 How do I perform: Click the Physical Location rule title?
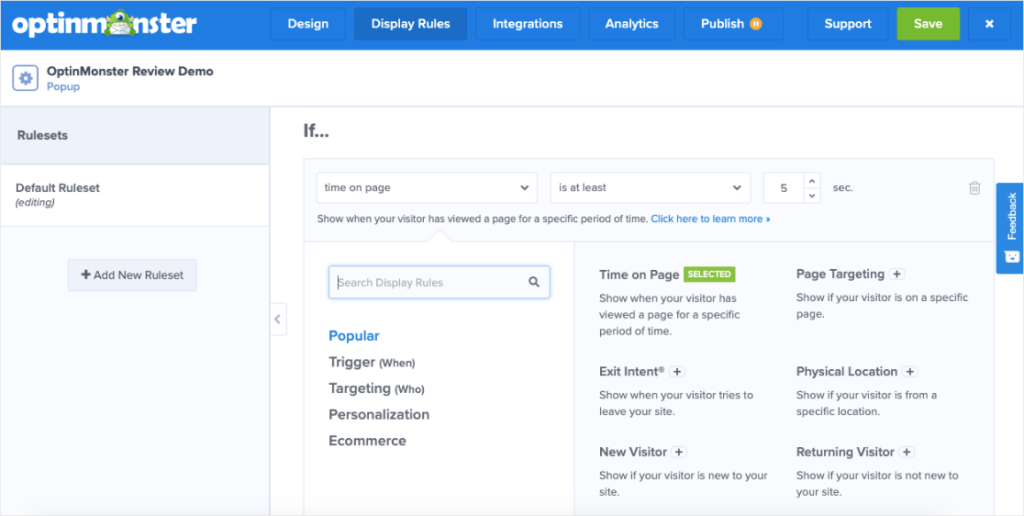847,372
